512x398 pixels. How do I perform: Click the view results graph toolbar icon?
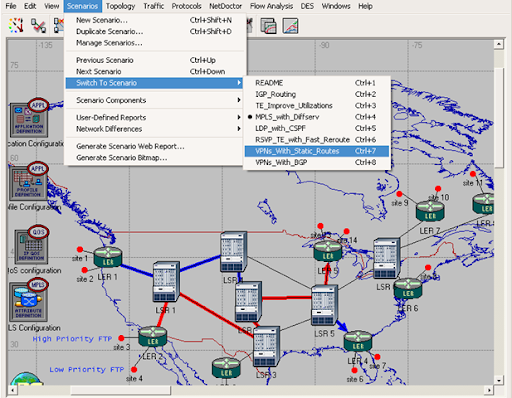(x=290, y=26)
